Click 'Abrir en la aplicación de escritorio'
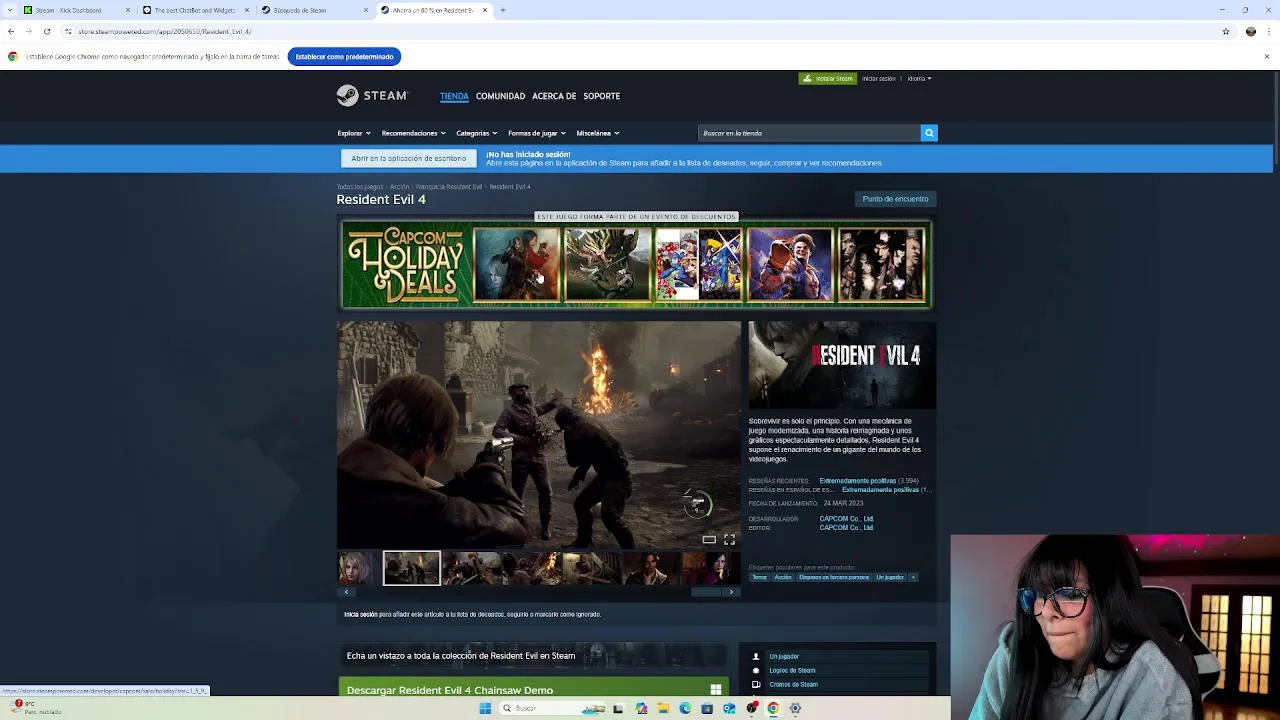The width and height of the screenshot is (1280, 720). coord(408,158)
